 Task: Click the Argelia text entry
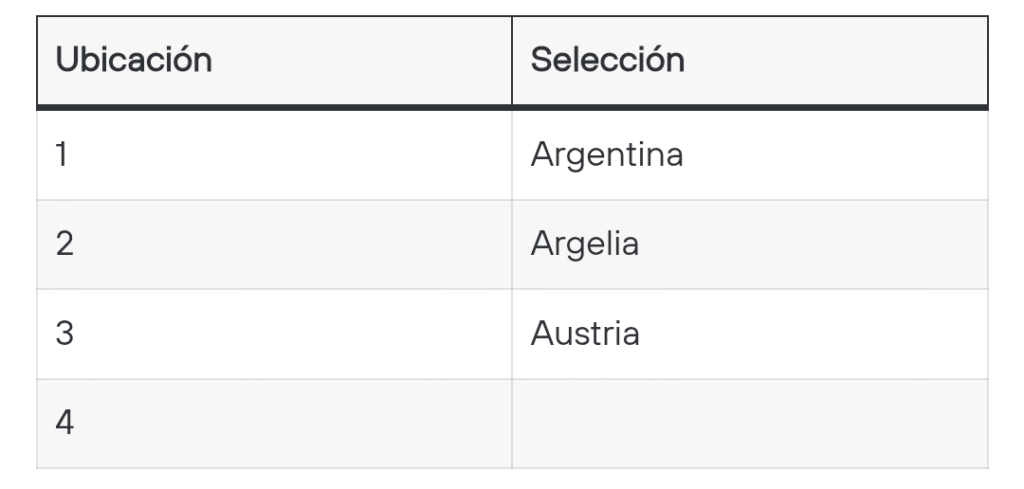pyautogui.click(x=584, y=246)
